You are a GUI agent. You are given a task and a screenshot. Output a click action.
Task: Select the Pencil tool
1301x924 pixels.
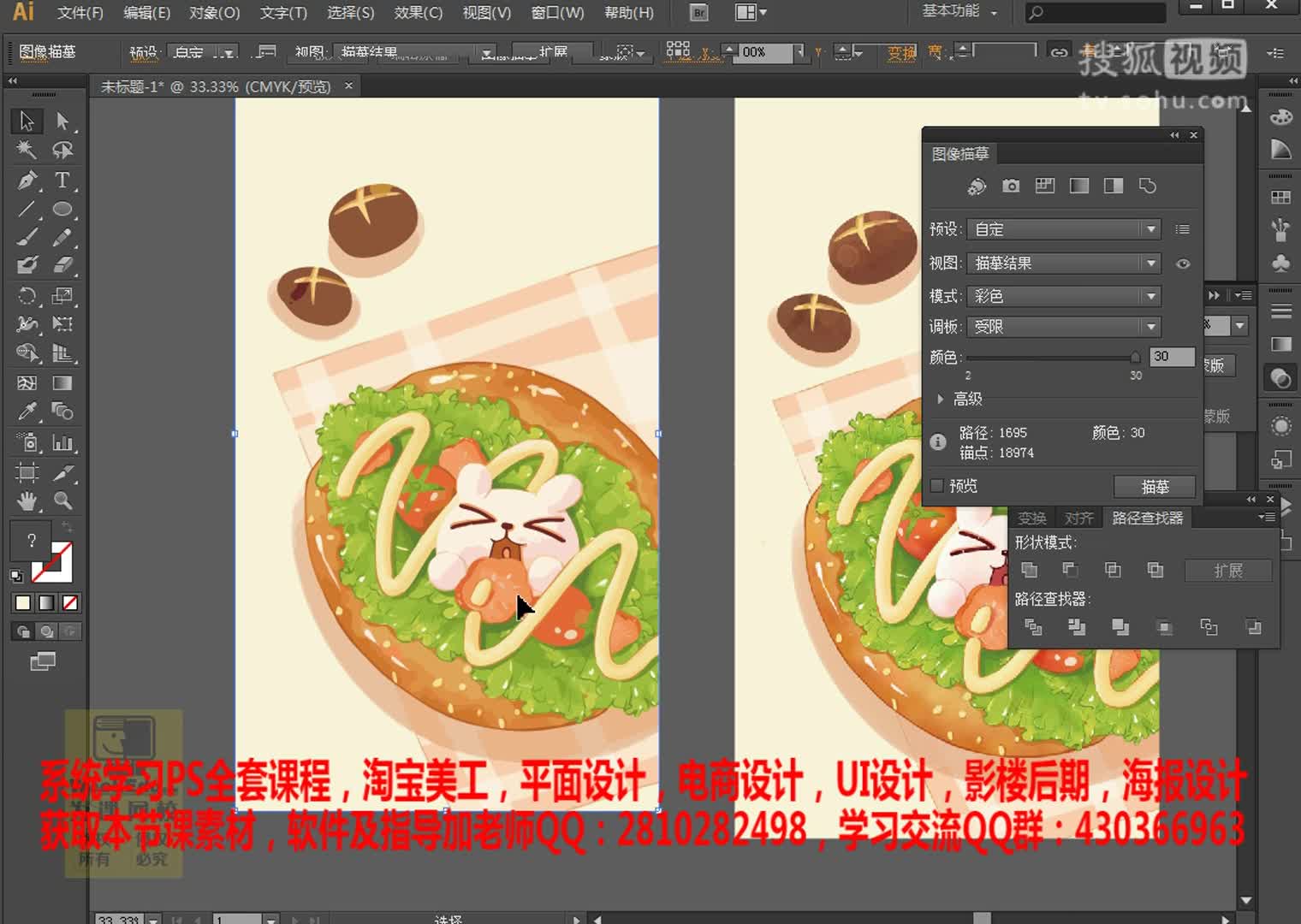[62, 237]
